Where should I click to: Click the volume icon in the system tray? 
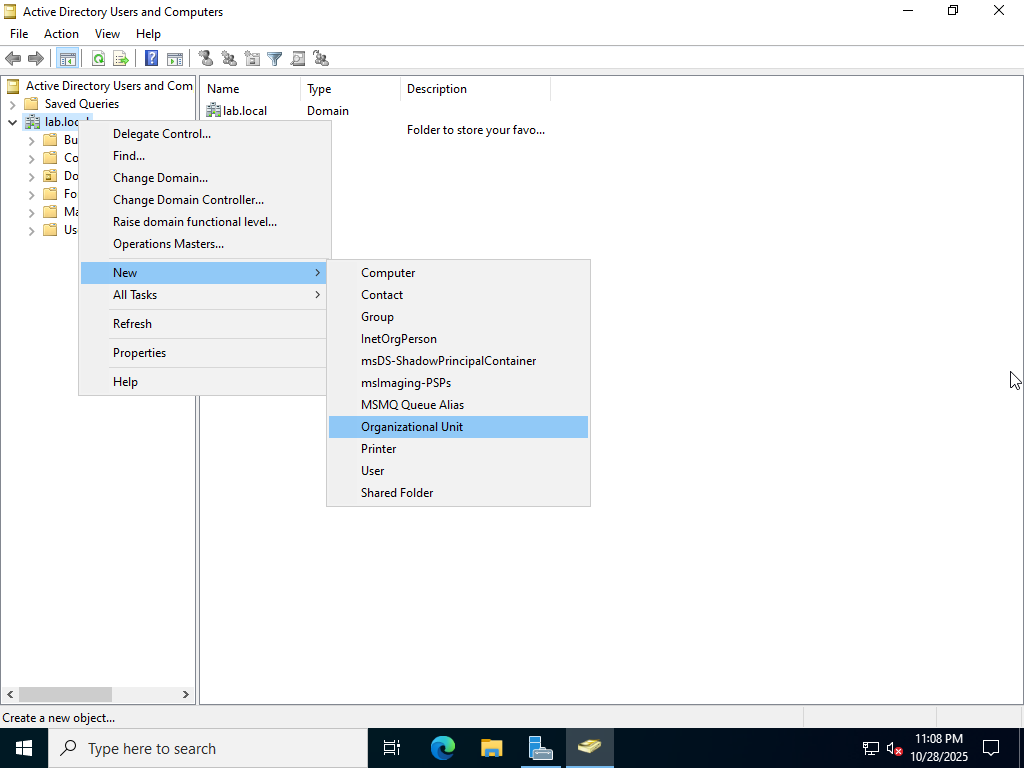(893, 748)
